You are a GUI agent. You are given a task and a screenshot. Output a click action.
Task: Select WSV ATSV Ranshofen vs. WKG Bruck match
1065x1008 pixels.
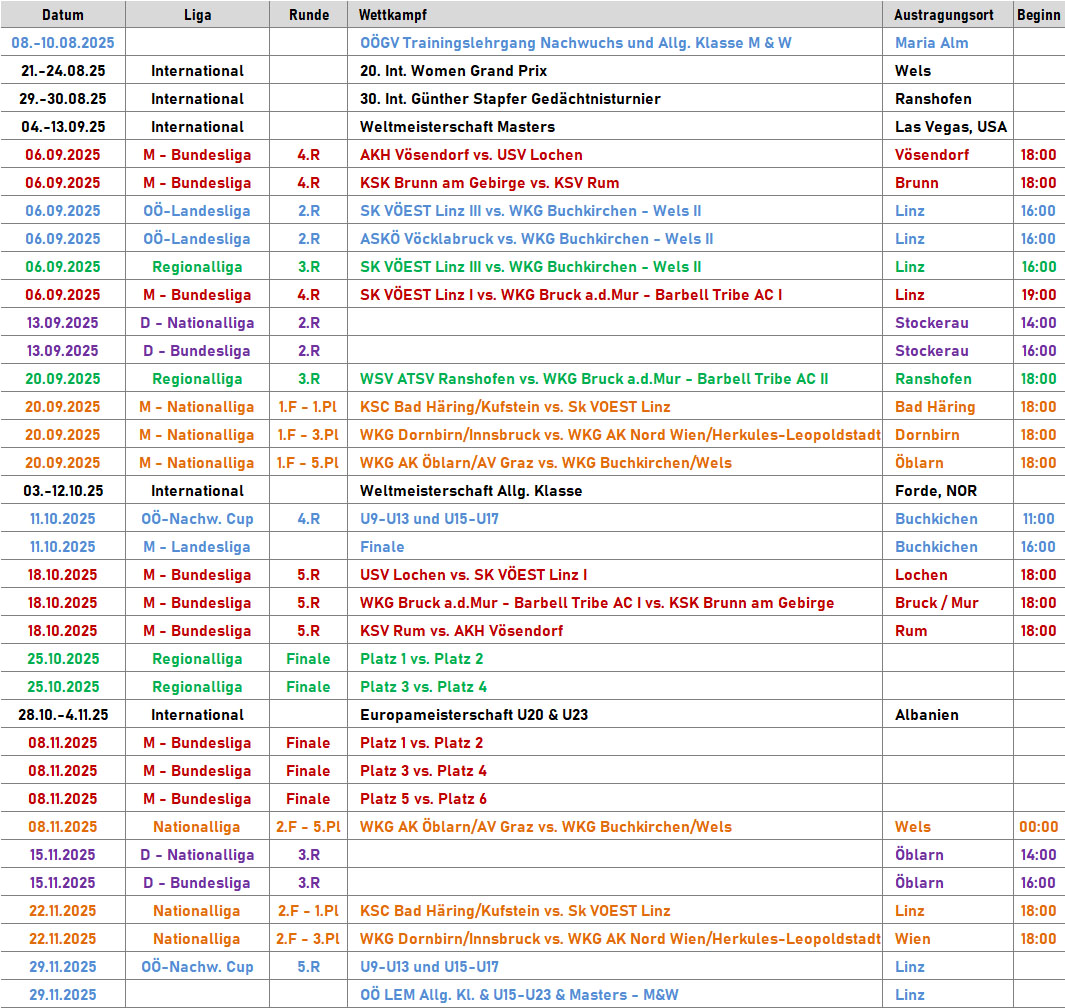594,379
